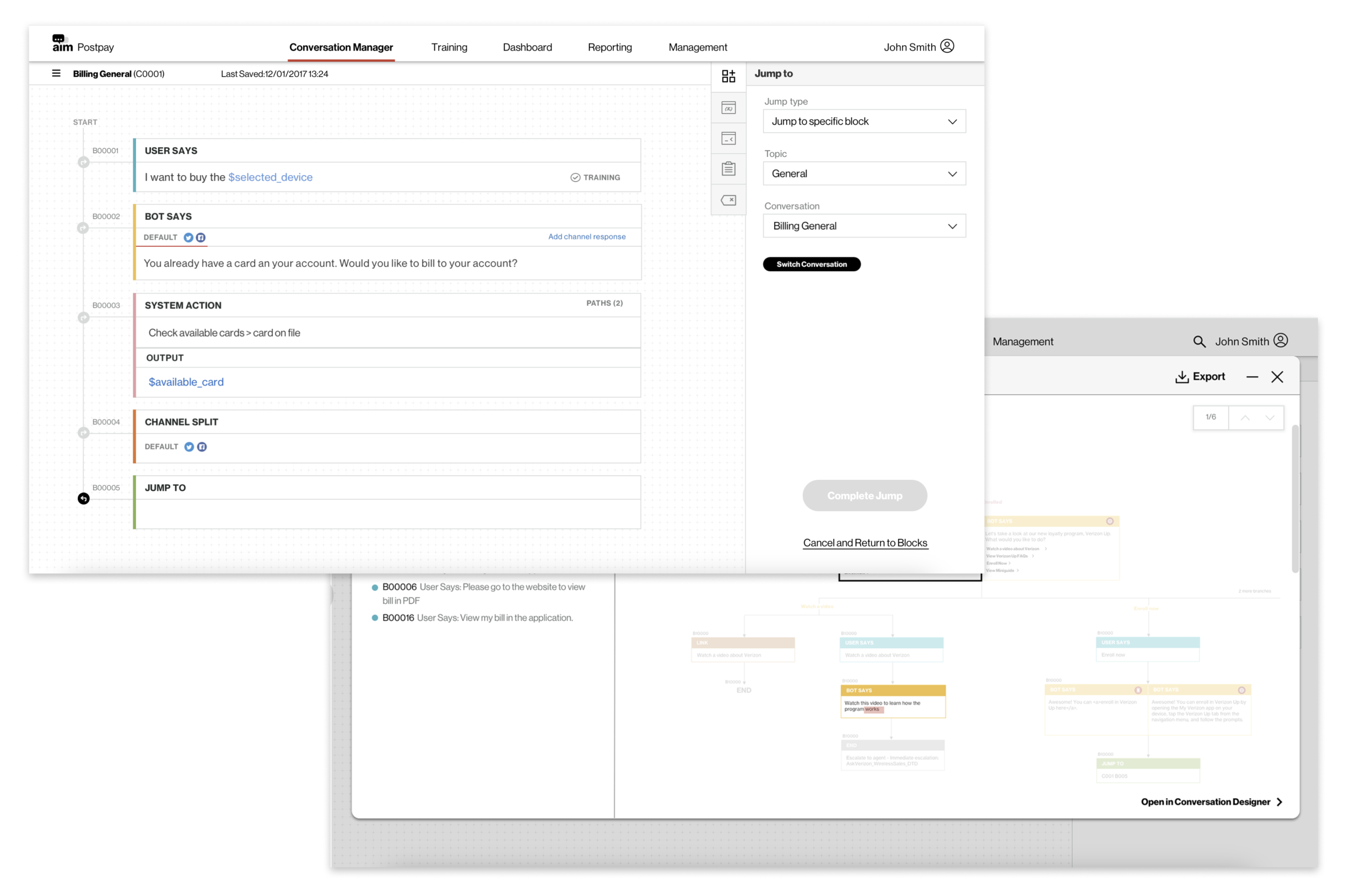Click the highlighted BOT SAYS node in flowchart
Image resolution: width=1372 pixels, height=888 pixels.
tap(893, 701)
